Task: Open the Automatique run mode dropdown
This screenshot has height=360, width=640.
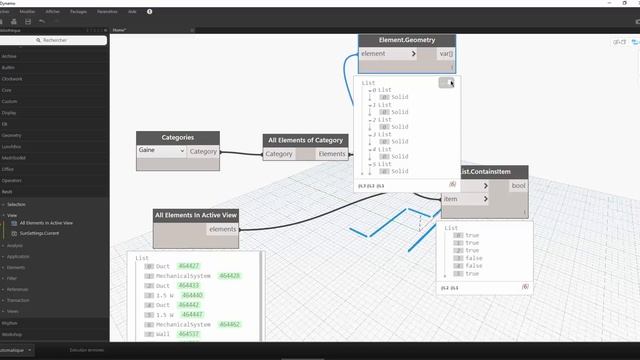Action: 16,350
